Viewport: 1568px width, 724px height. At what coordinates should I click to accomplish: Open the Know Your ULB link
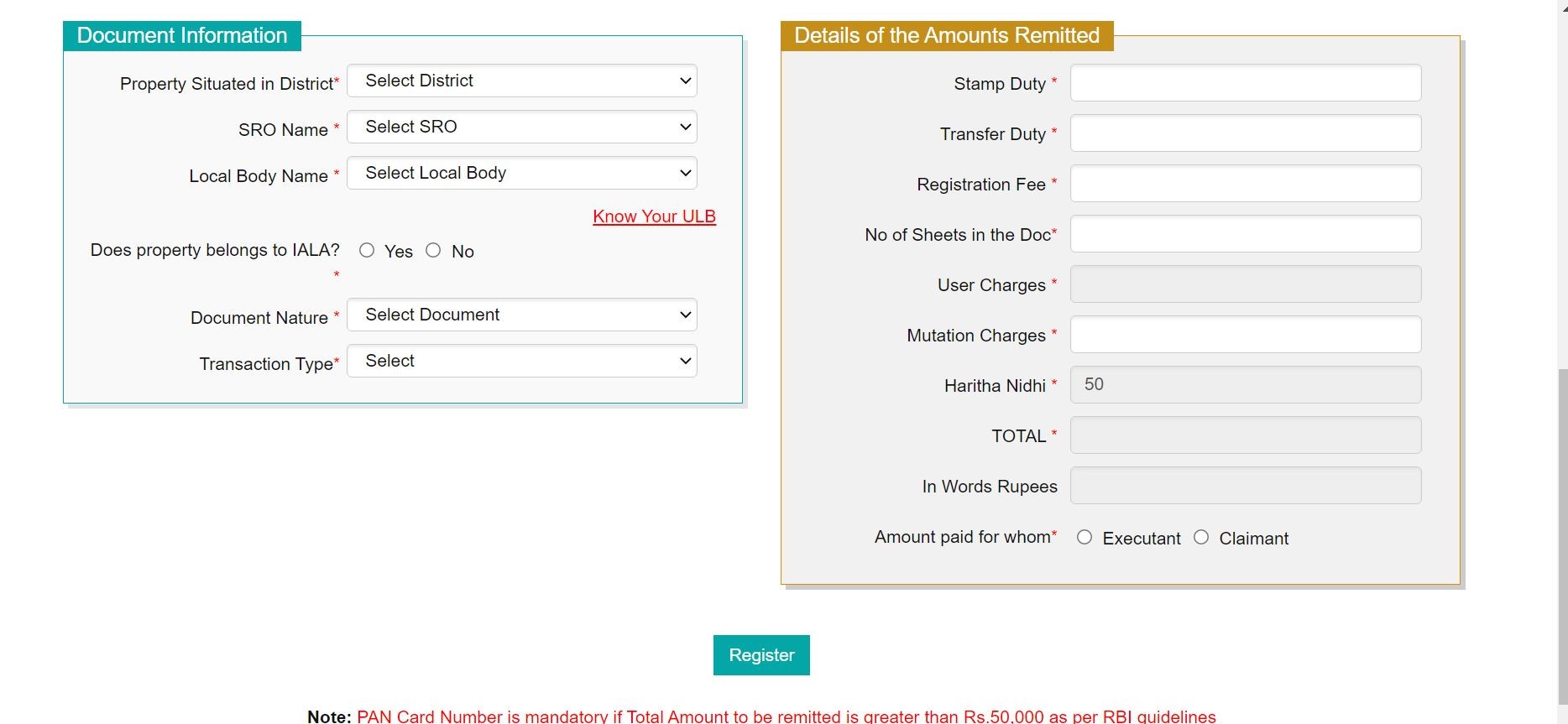pyautogui.click(x=654, y=216)
